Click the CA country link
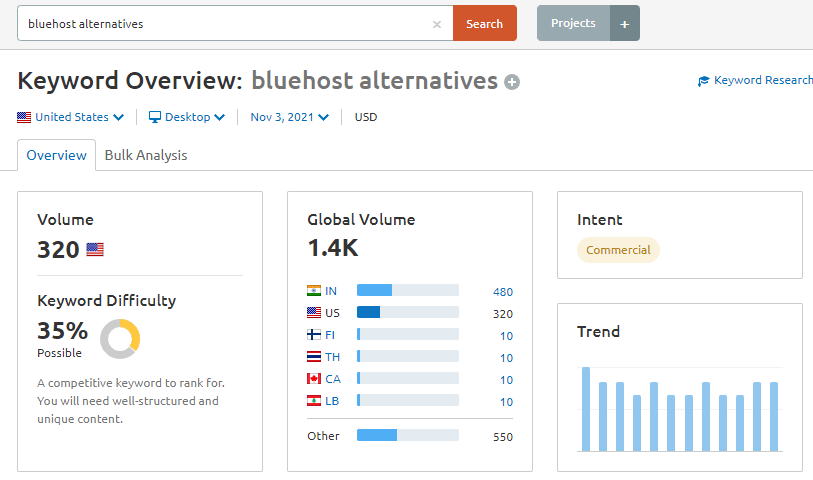The width and height of the screenshot is (813, 480). pyautogui.click(x=333, y=379)
